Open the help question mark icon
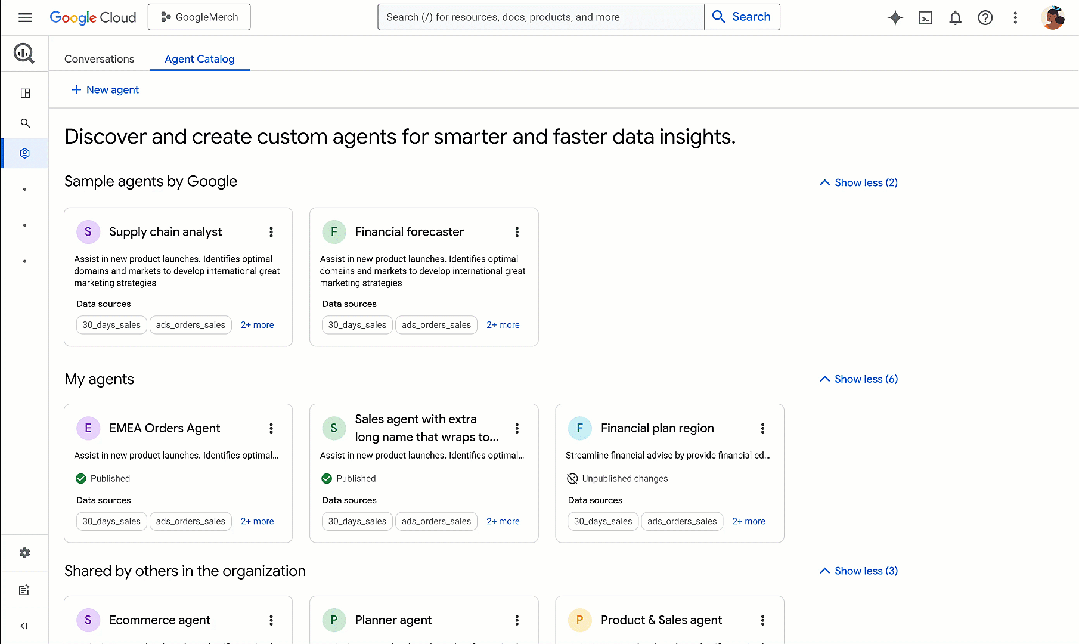The image size is (1079, 644). 985,17
